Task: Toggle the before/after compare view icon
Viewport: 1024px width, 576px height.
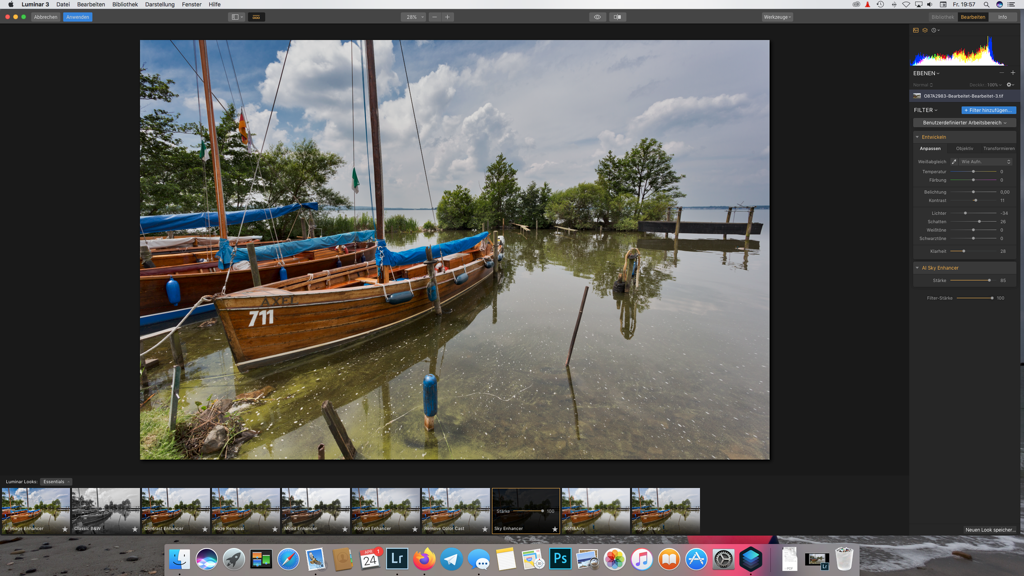Action: click(x=617, y=17)
